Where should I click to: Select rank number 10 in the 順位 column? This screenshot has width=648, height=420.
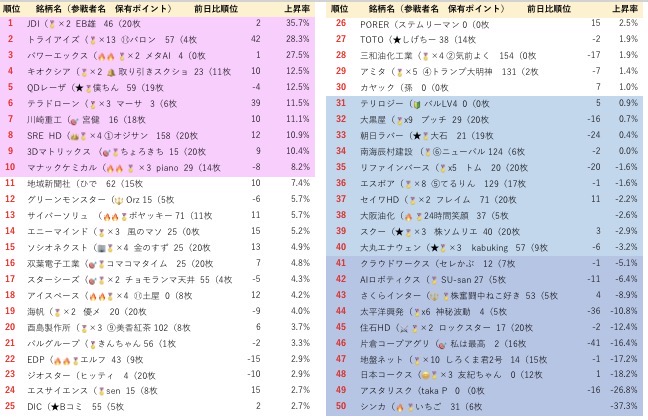point(12,167)
